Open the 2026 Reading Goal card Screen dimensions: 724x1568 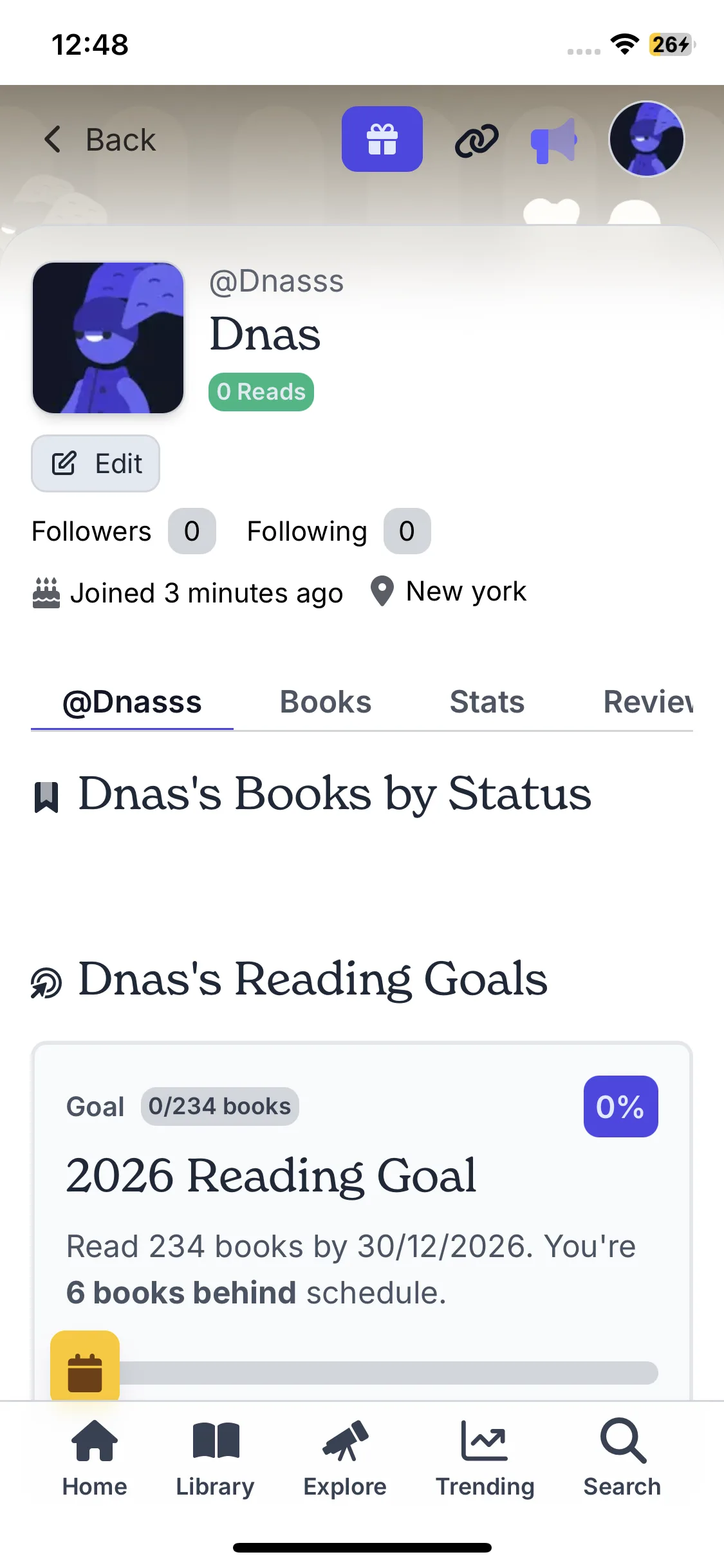362,1176
